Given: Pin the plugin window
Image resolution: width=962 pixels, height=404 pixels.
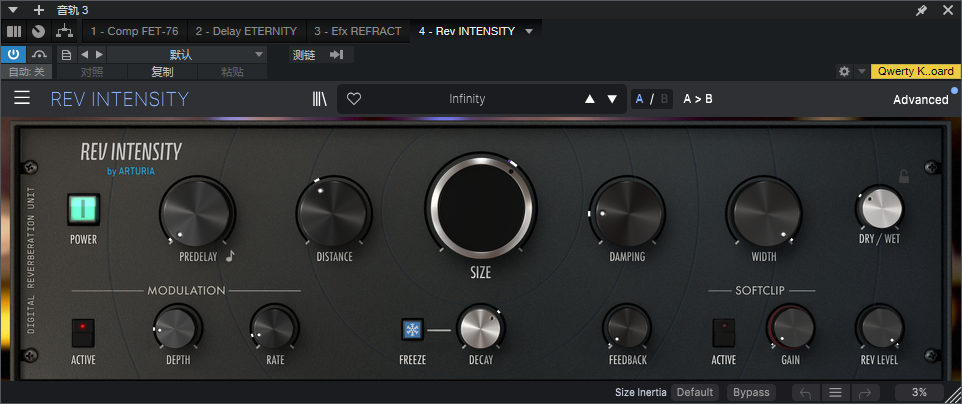Looking at the screenshot, I should pyautogui.click(x=922, y=10).
